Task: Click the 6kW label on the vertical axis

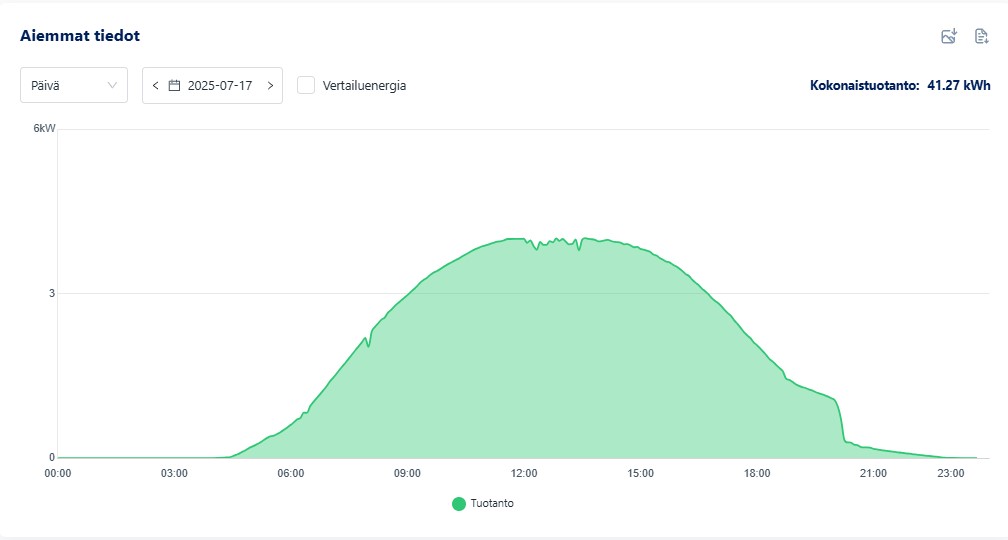Action: tap(44, 130)
